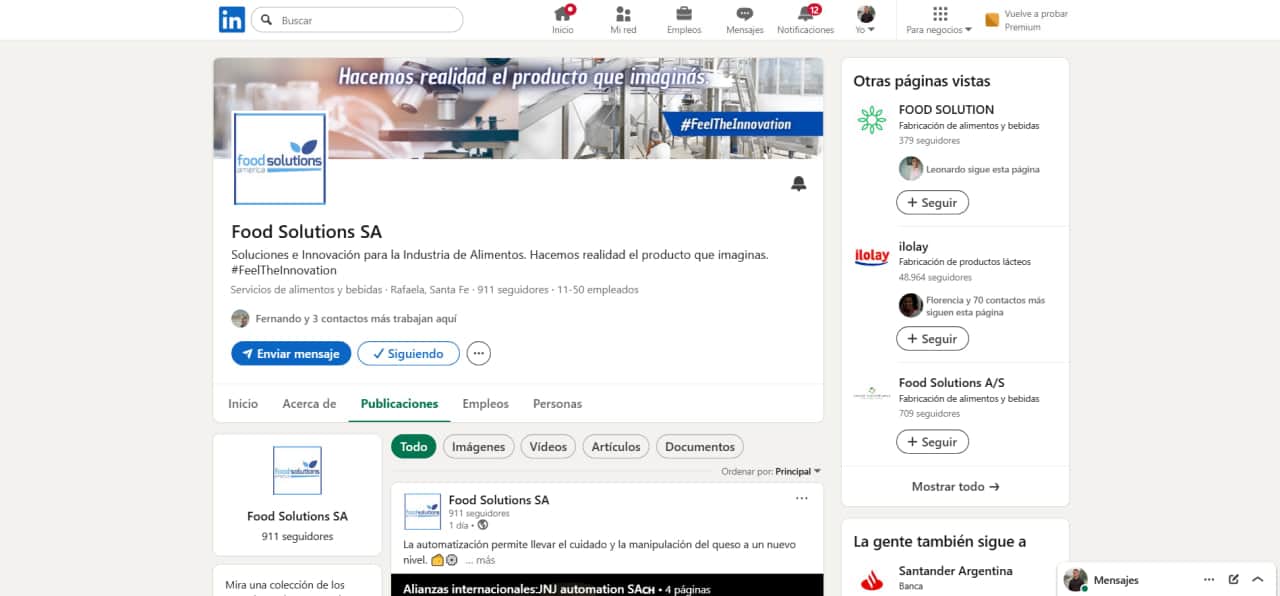
Task: Select the Imágenes filter chip
Action: [478, 447]
